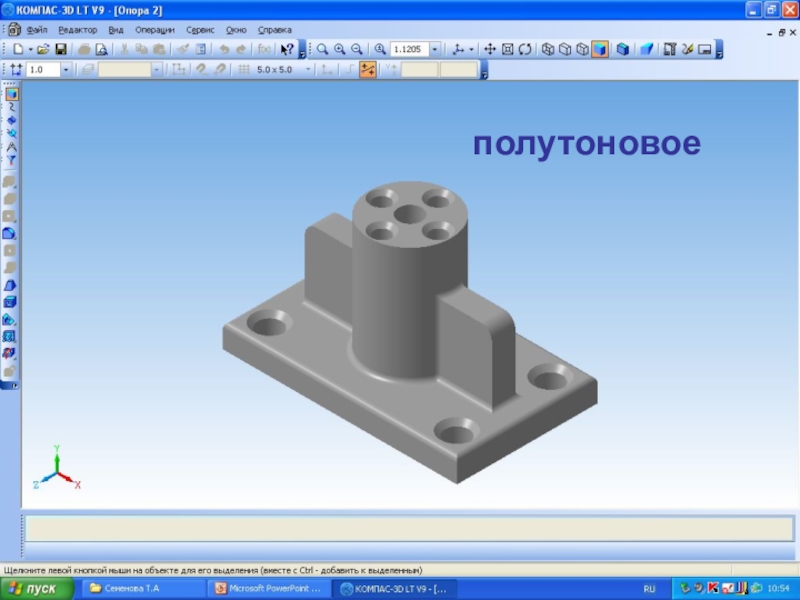
Task: Open the Окно menu
Action: (236, 30)
